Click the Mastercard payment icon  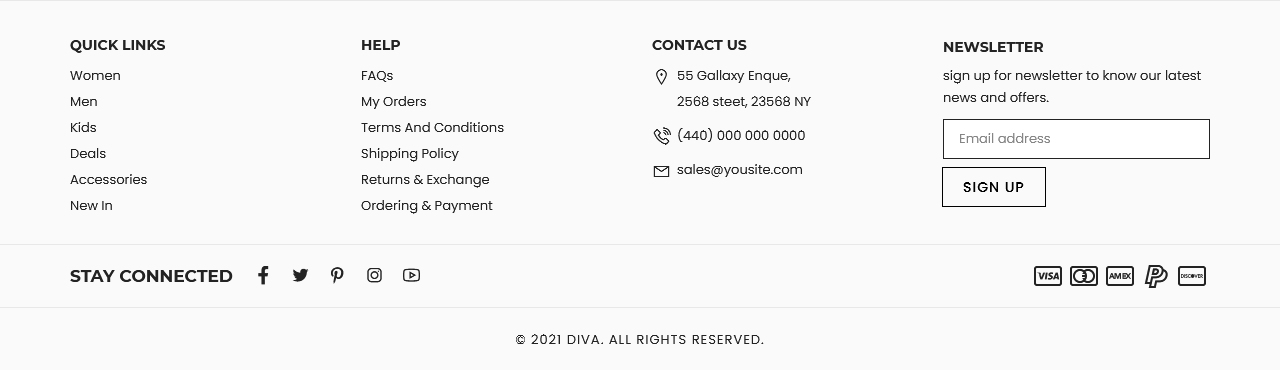point(1084,276)
